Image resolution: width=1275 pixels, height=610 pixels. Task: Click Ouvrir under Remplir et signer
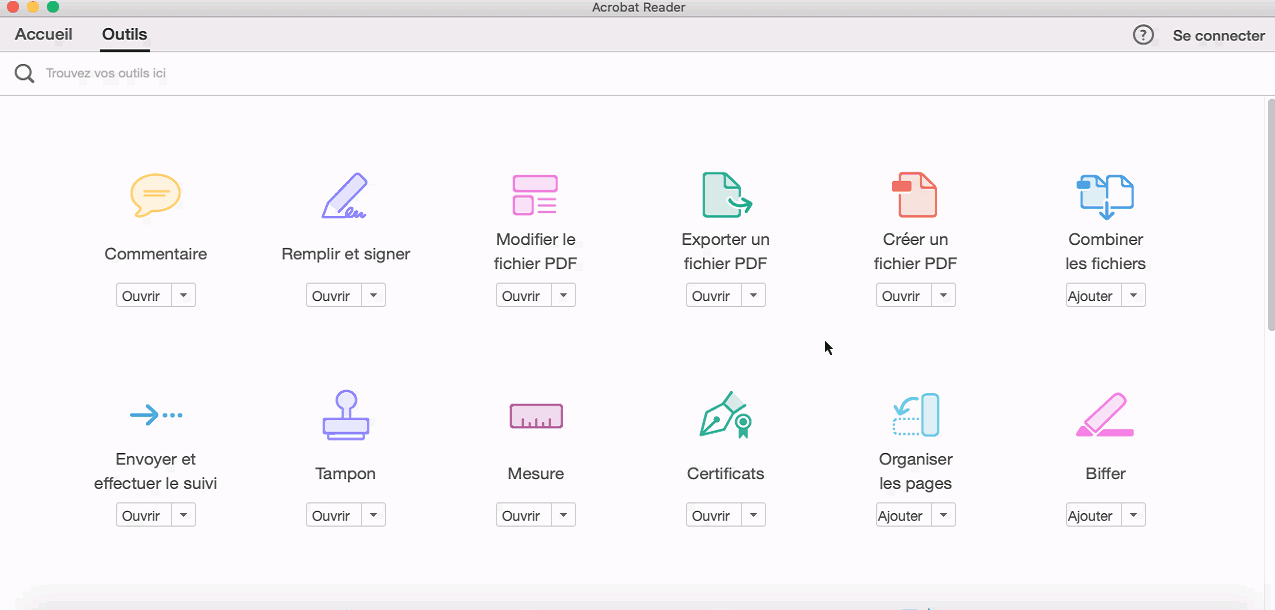pos(334,295)
